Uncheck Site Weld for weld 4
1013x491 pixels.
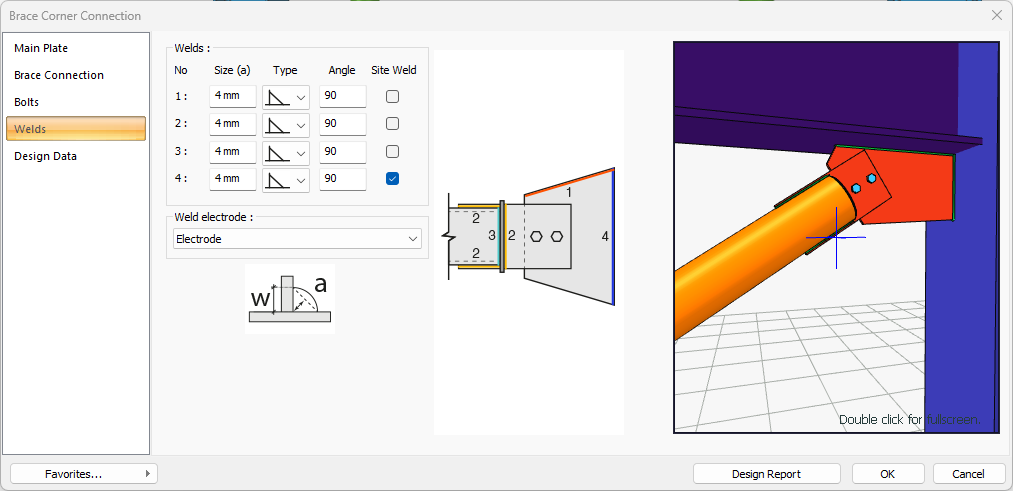393,179
